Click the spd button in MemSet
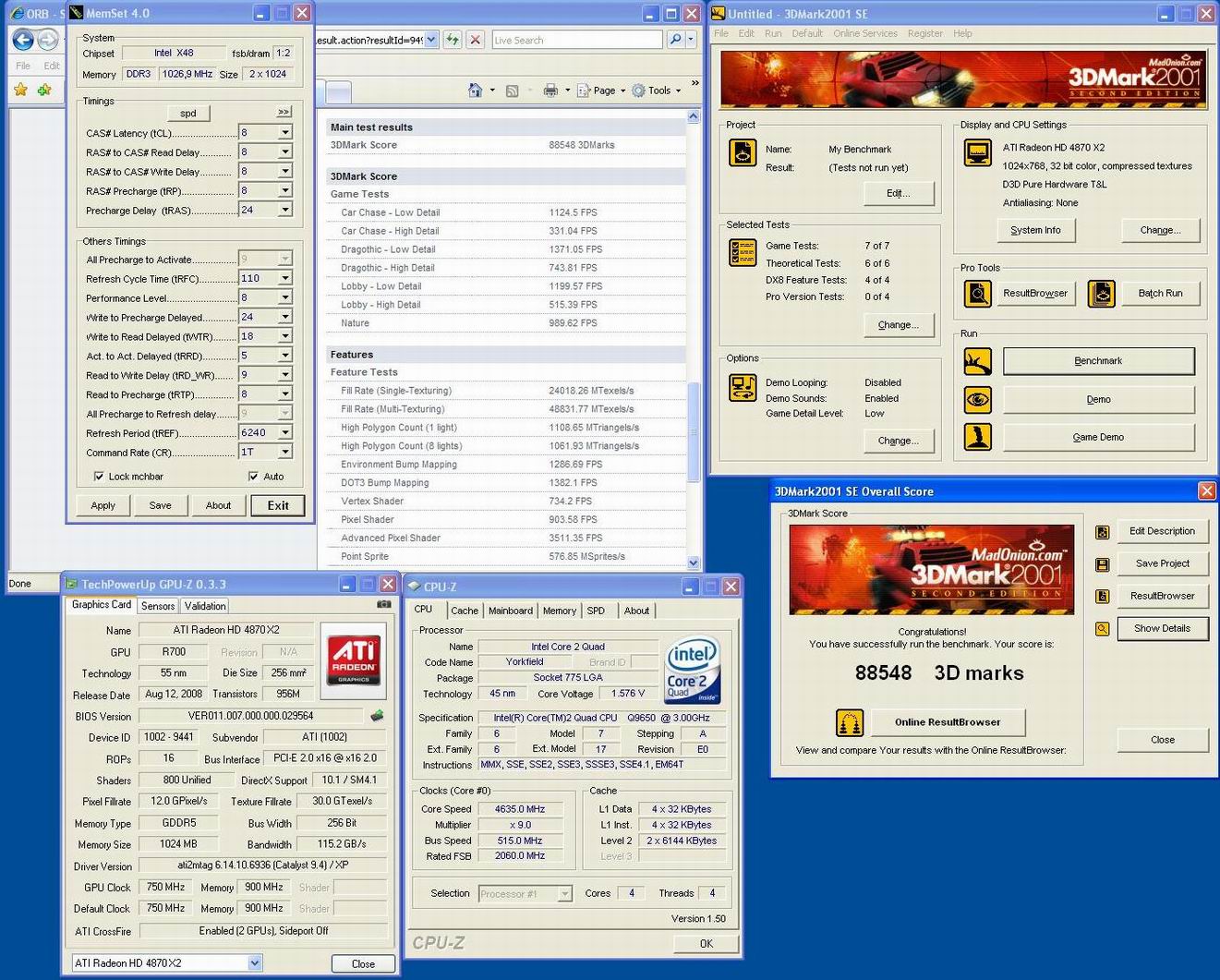1220x980 pixels. click(188, 113)
